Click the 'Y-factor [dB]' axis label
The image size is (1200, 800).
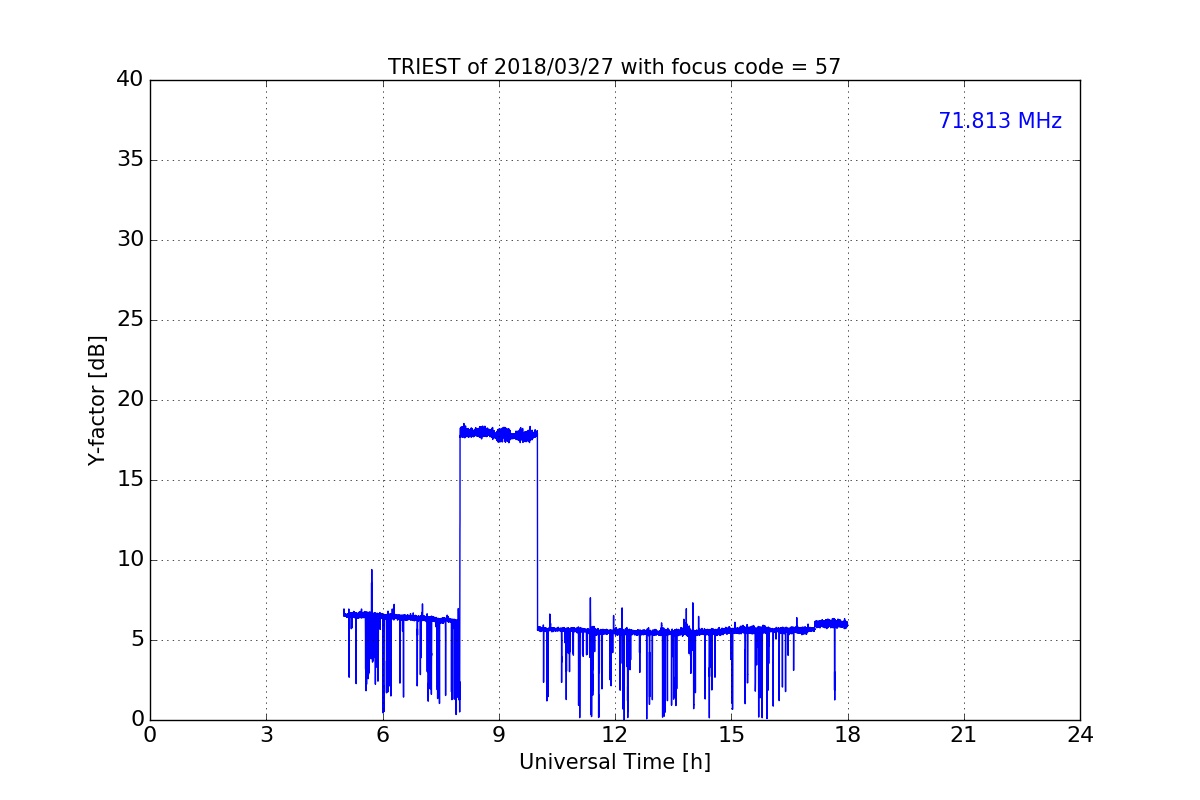(x=97, y=400)
